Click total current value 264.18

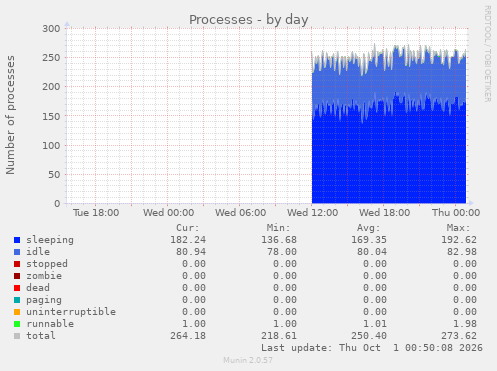[188, 336]
